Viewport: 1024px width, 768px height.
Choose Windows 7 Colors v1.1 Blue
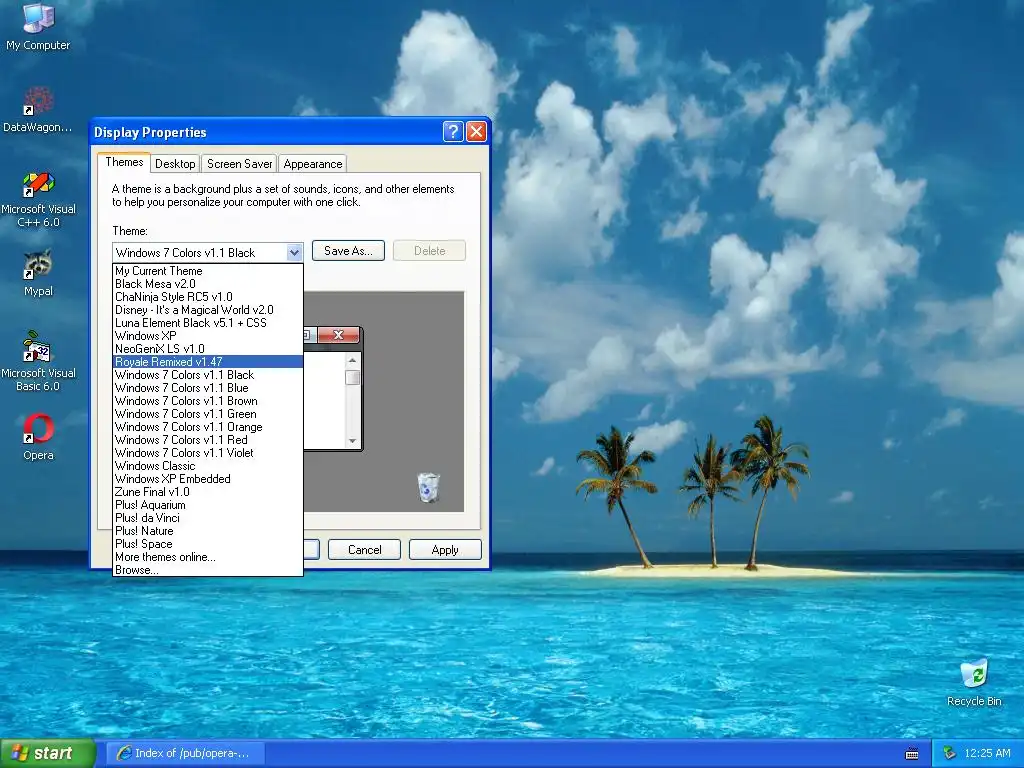(x=208, y=388)
